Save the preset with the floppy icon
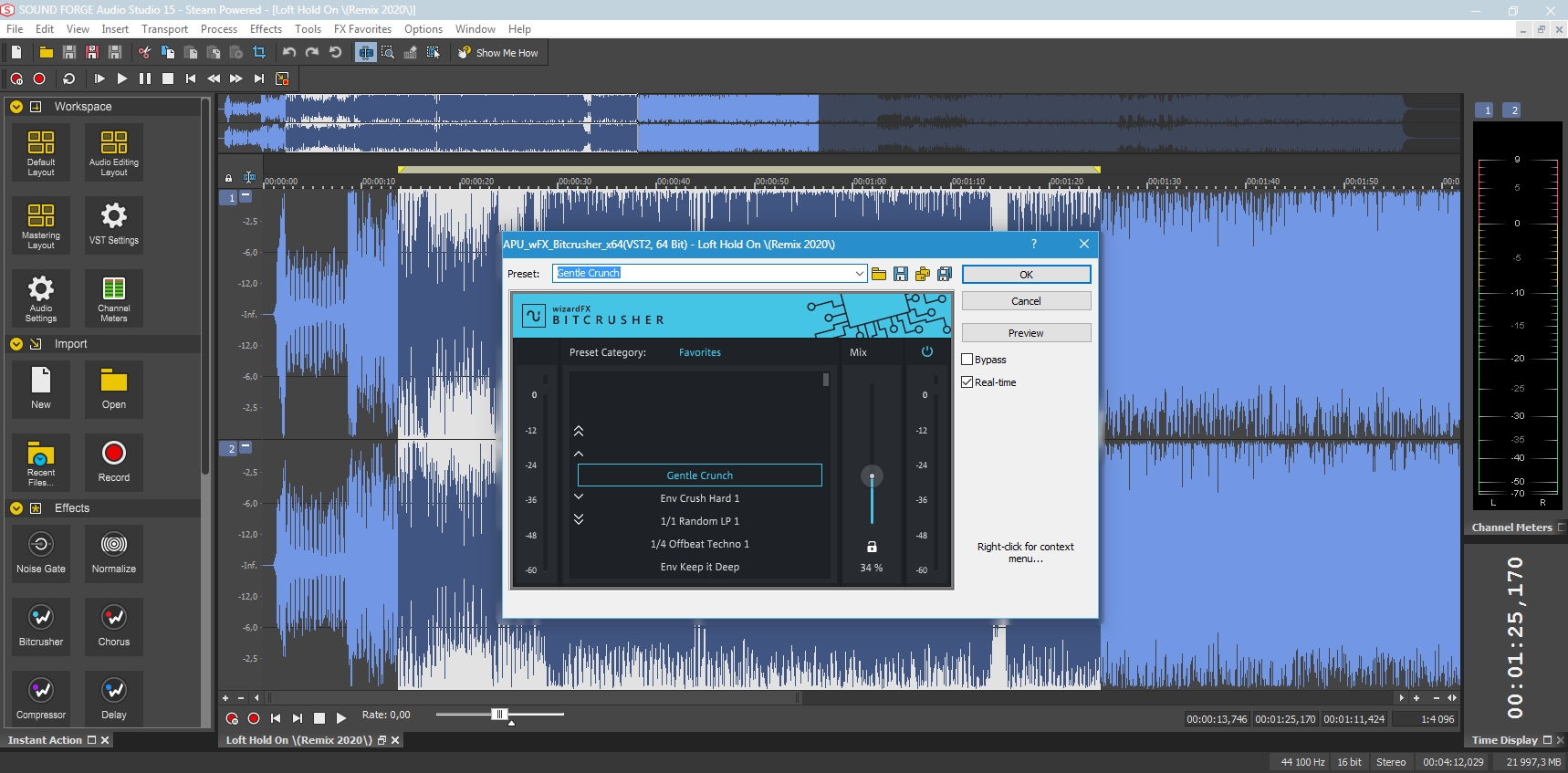Screen dimensions: 1568x773 901,274
